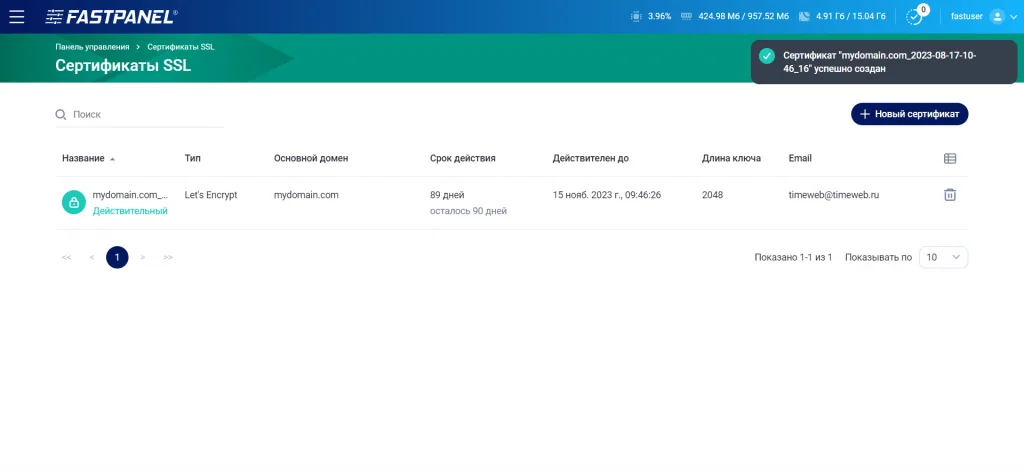Screen dimensions: 1024x471
Task: Click the expiry date 15 нояб. 2023
Action: coord(607,195)
